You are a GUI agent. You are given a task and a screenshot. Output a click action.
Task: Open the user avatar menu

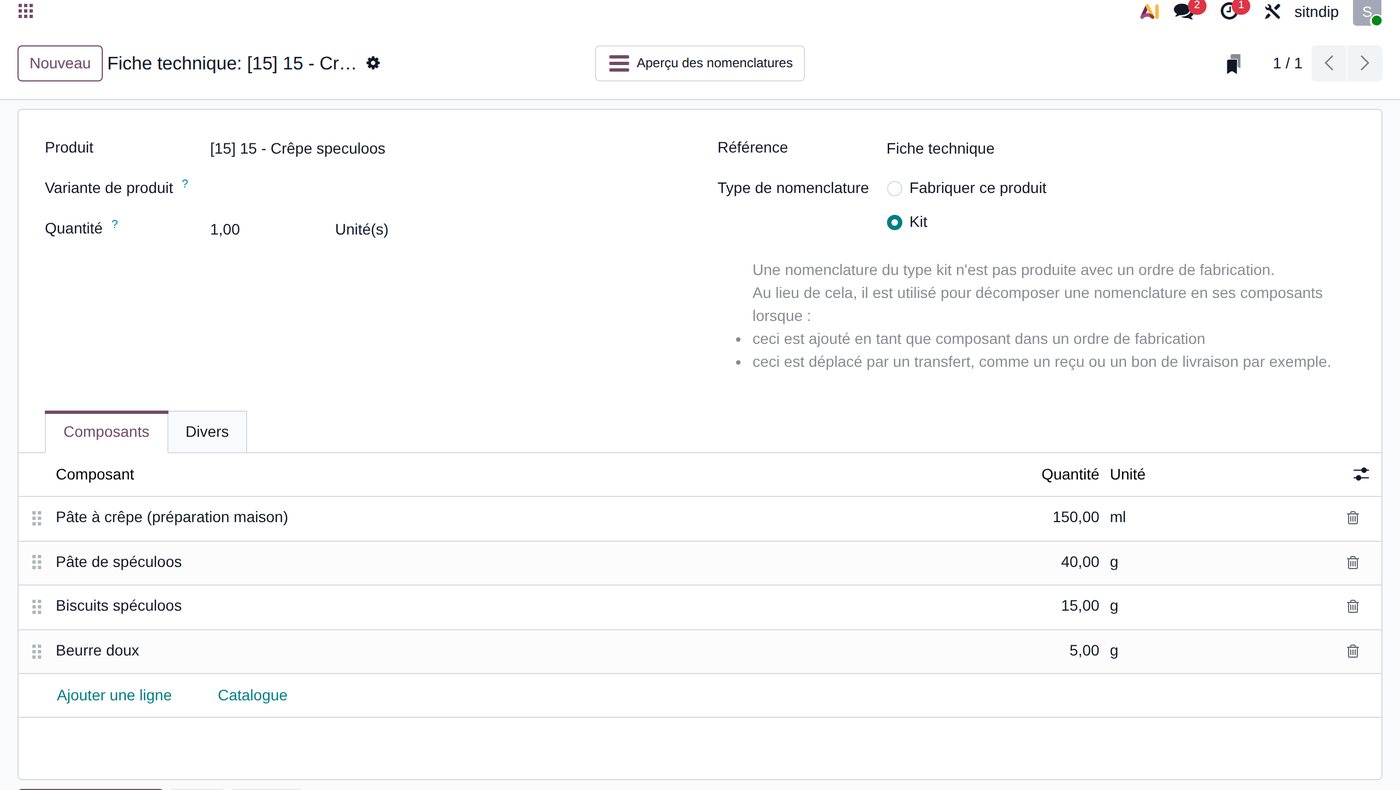click(1367, 12)
